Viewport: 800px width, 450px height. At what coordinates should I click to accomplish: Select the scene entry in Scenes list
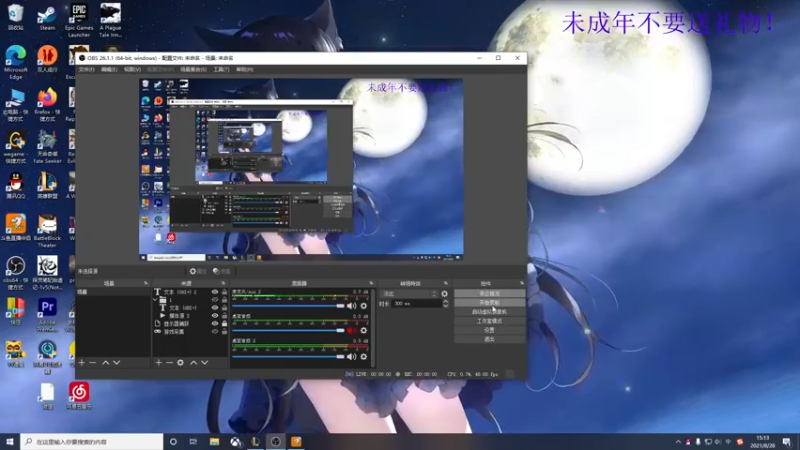tap(113, 292)
